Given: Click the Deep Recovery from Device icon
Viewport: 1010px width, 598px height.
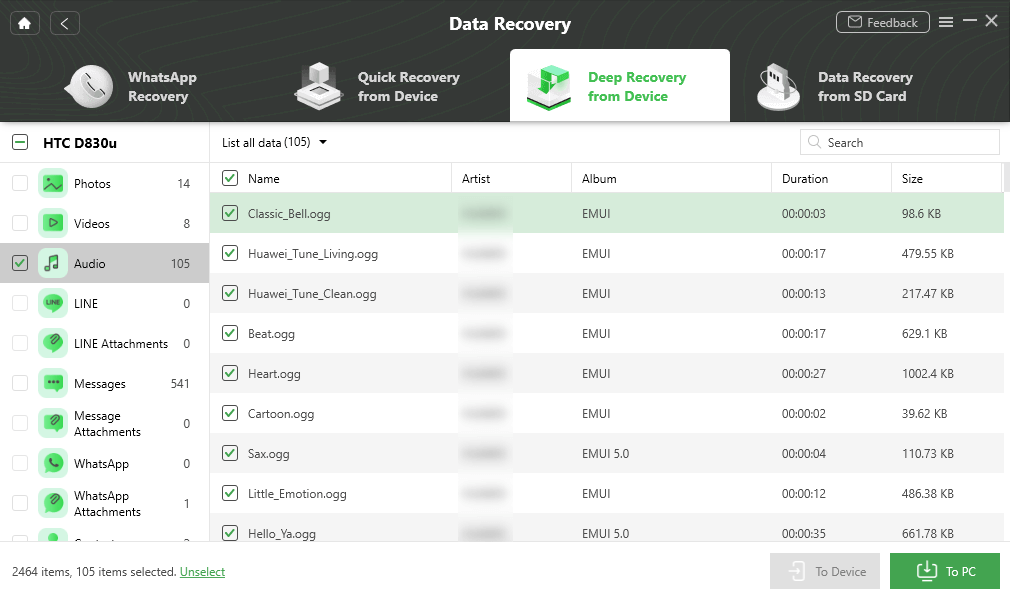Looking at the screenshot, I should [x=549, y=87].
